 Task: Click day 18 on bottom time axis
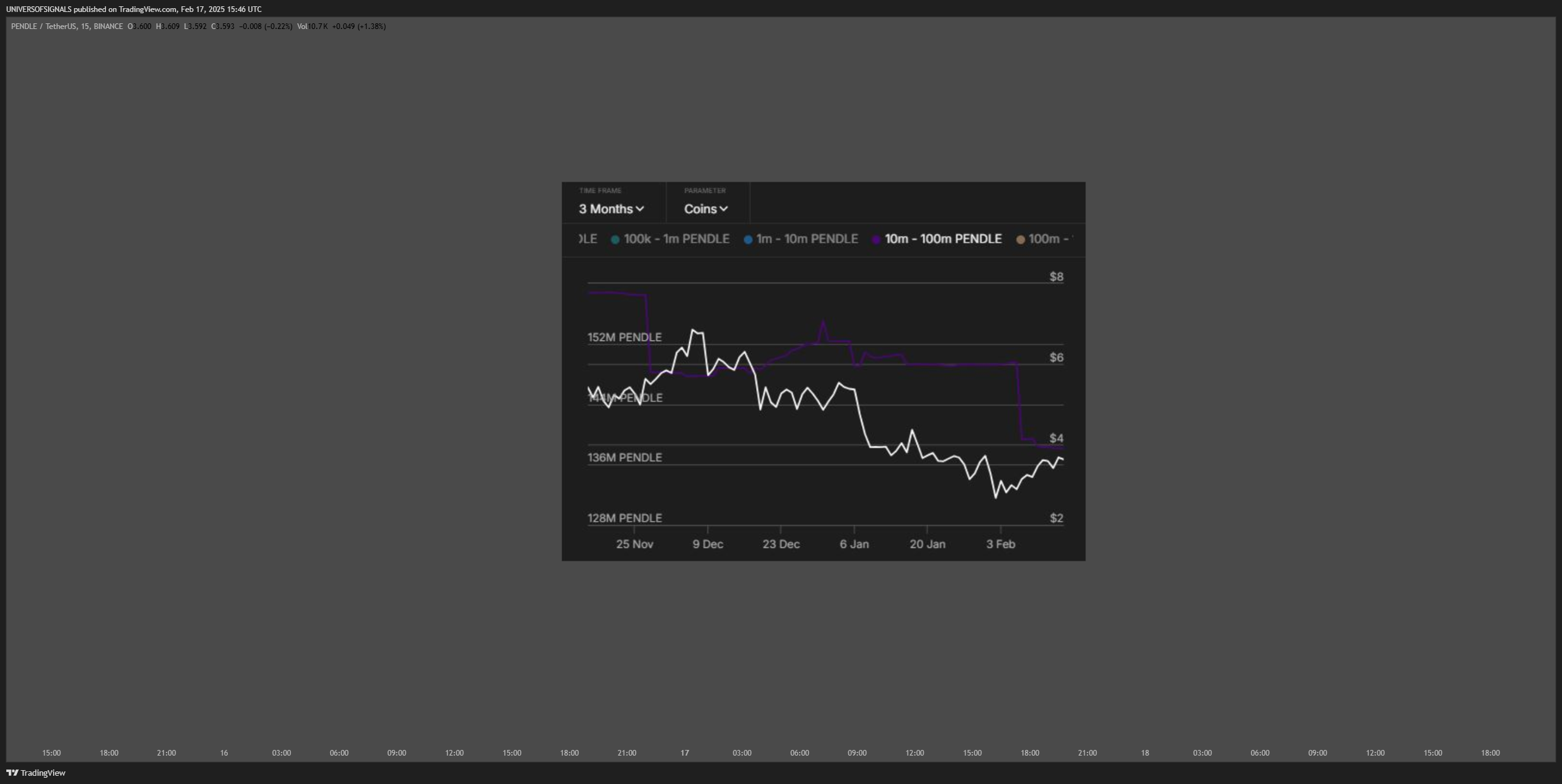point(1145,752)
